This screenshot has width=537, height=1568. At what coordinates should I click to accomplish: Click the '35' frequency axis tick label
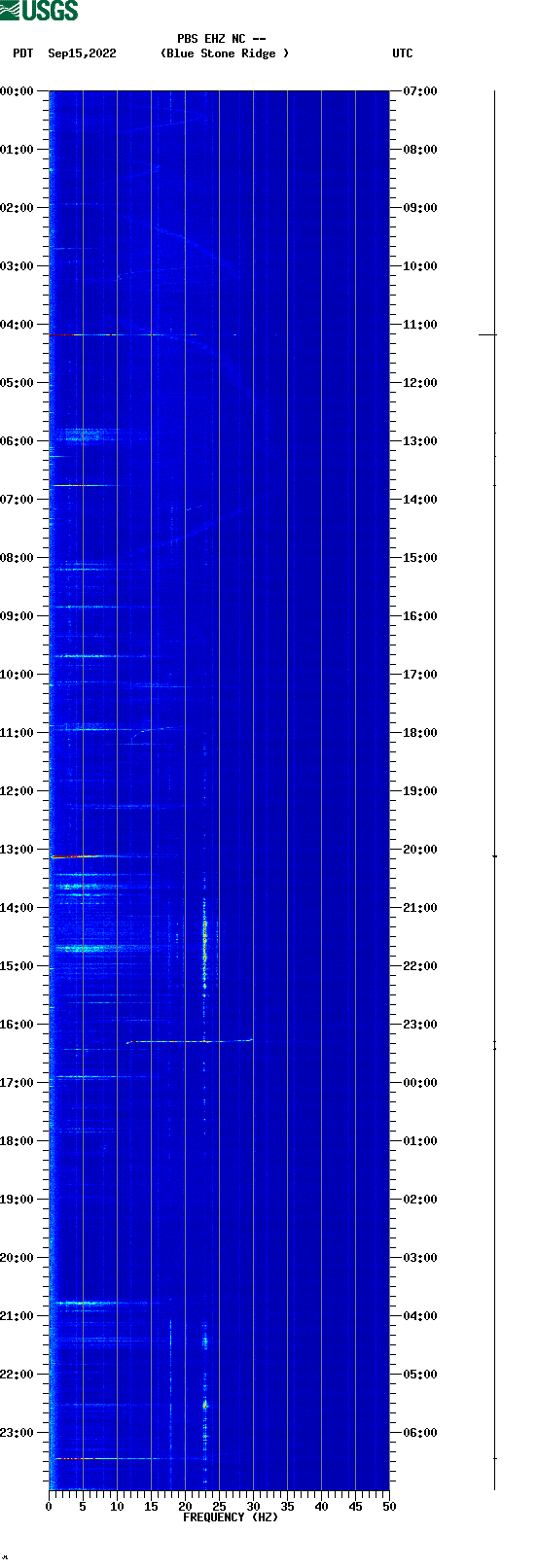(x=287, y=1507)
